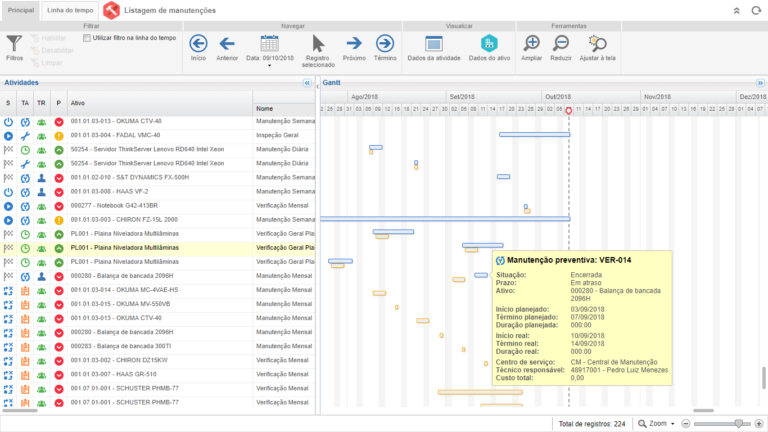Viewport: 768px width, 432px height.
Task: Go to Término of timeline
Action: click(385, 47)
